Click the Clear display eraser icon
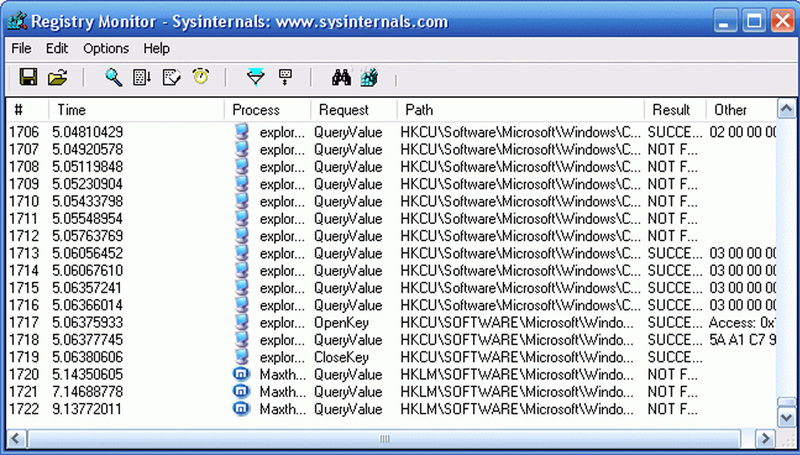Image resolution: width=800 pixels, height=455 pixels. [x=171, y=78]
